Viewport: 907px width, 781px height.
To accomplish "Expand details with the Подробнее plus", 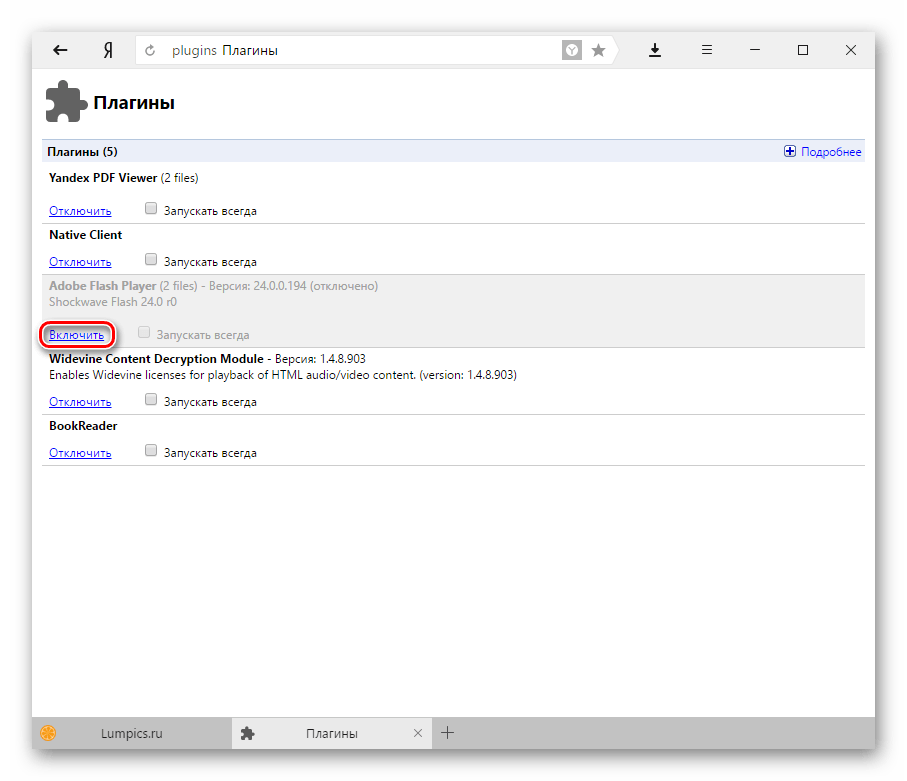I will [x=790, y=151].
